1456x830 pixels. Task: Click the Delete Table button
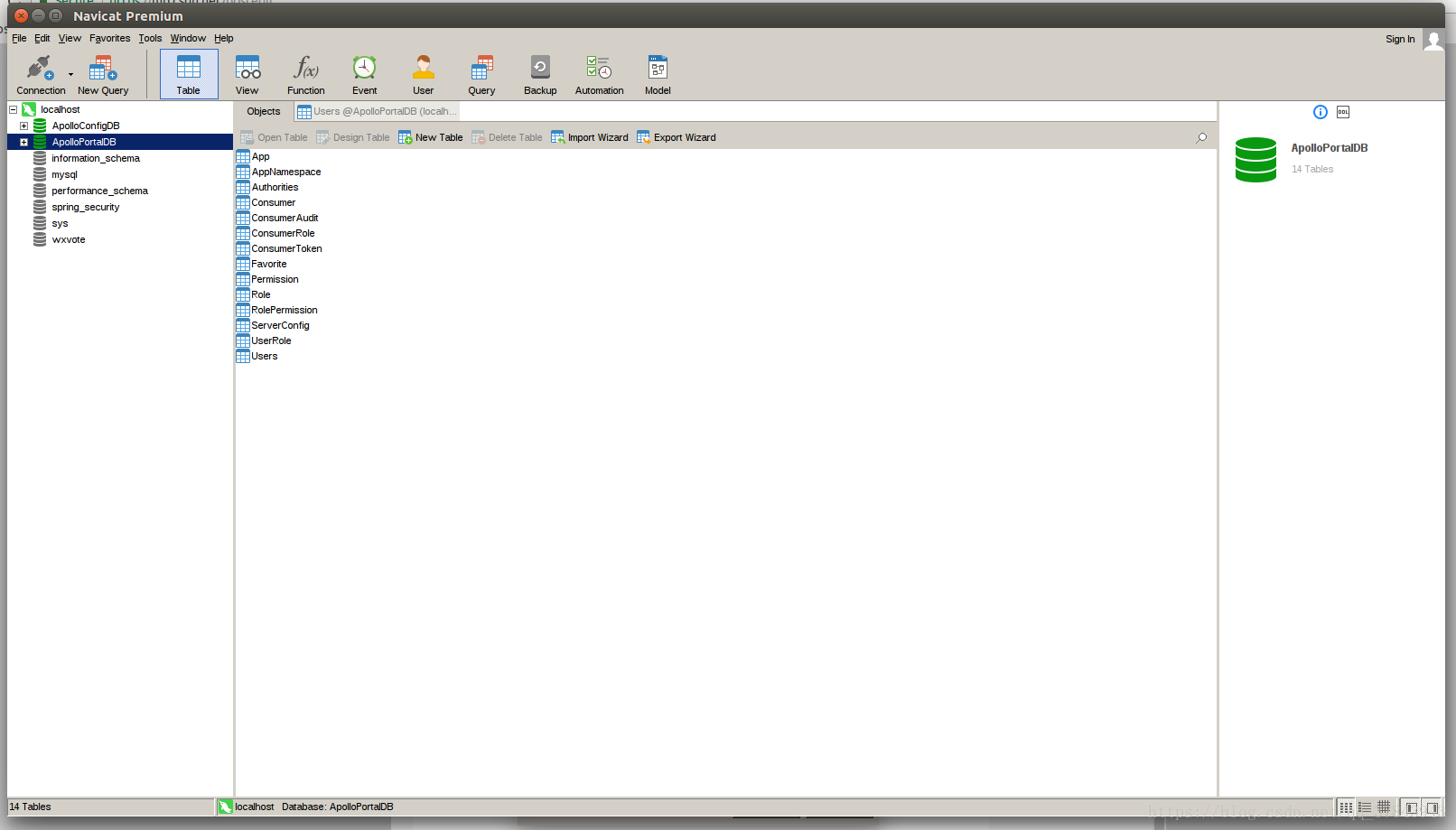click(x=507, y=137)
